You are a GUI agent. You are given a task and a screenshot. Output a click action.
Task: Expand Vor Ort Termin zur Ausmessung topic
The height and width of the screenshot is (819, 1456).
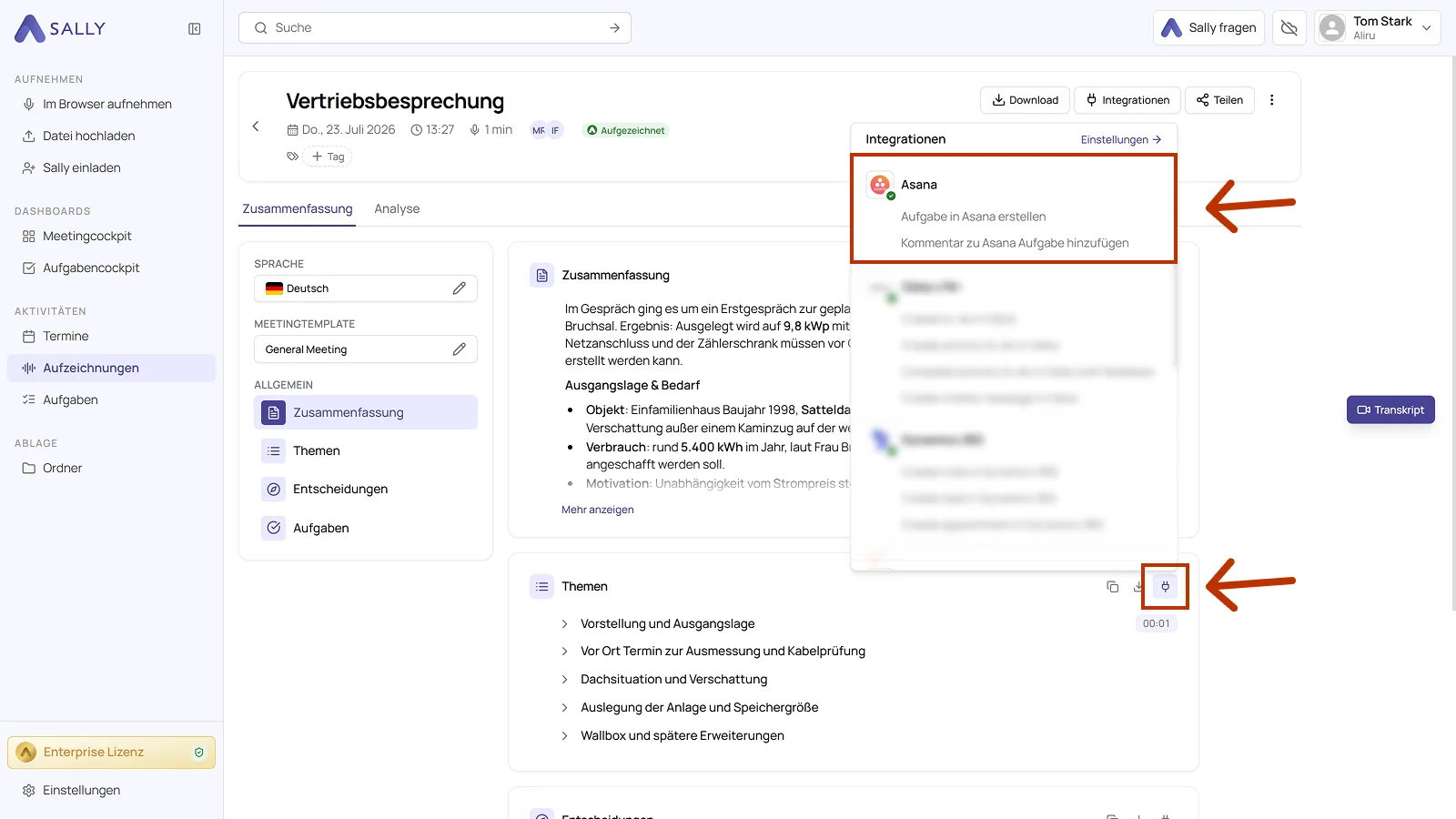(723, 652)
